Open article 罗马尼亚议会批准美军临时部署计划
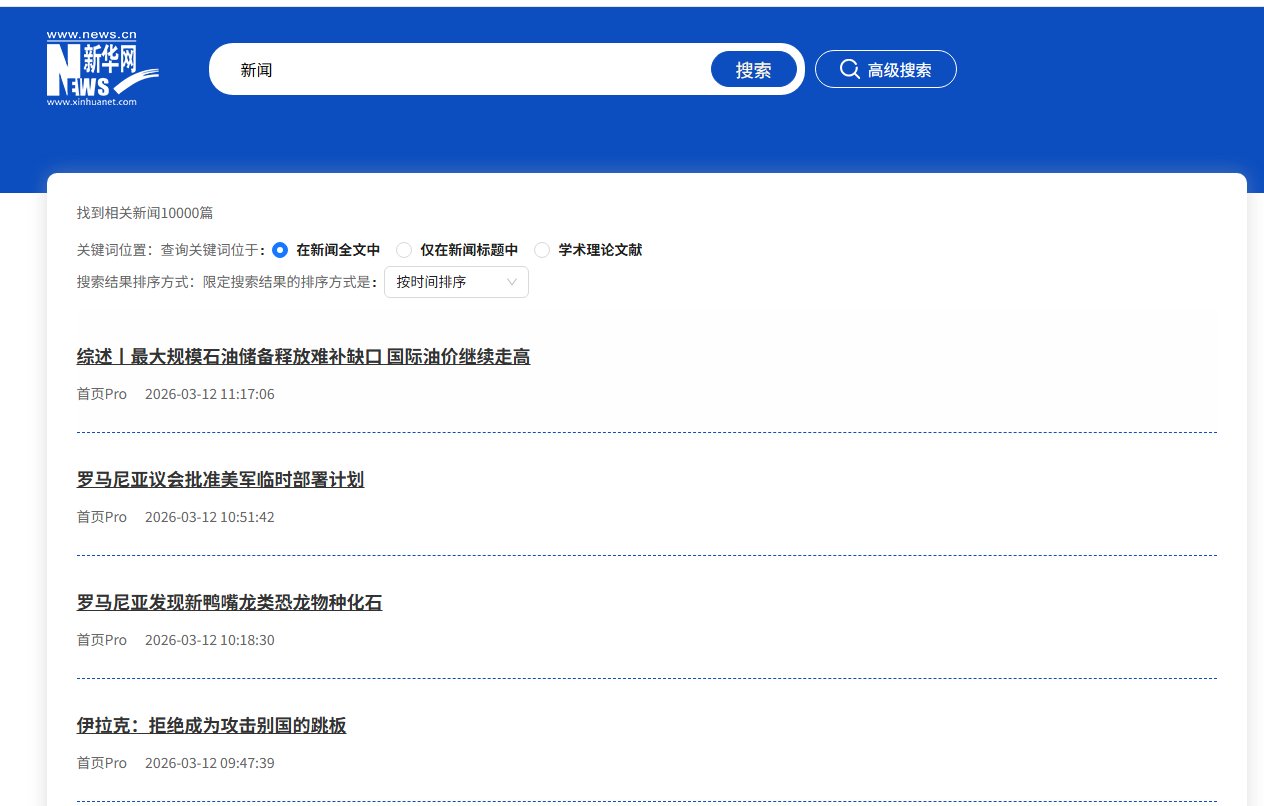The width and height of the screenshot is (1264, 806). [220, 480]
